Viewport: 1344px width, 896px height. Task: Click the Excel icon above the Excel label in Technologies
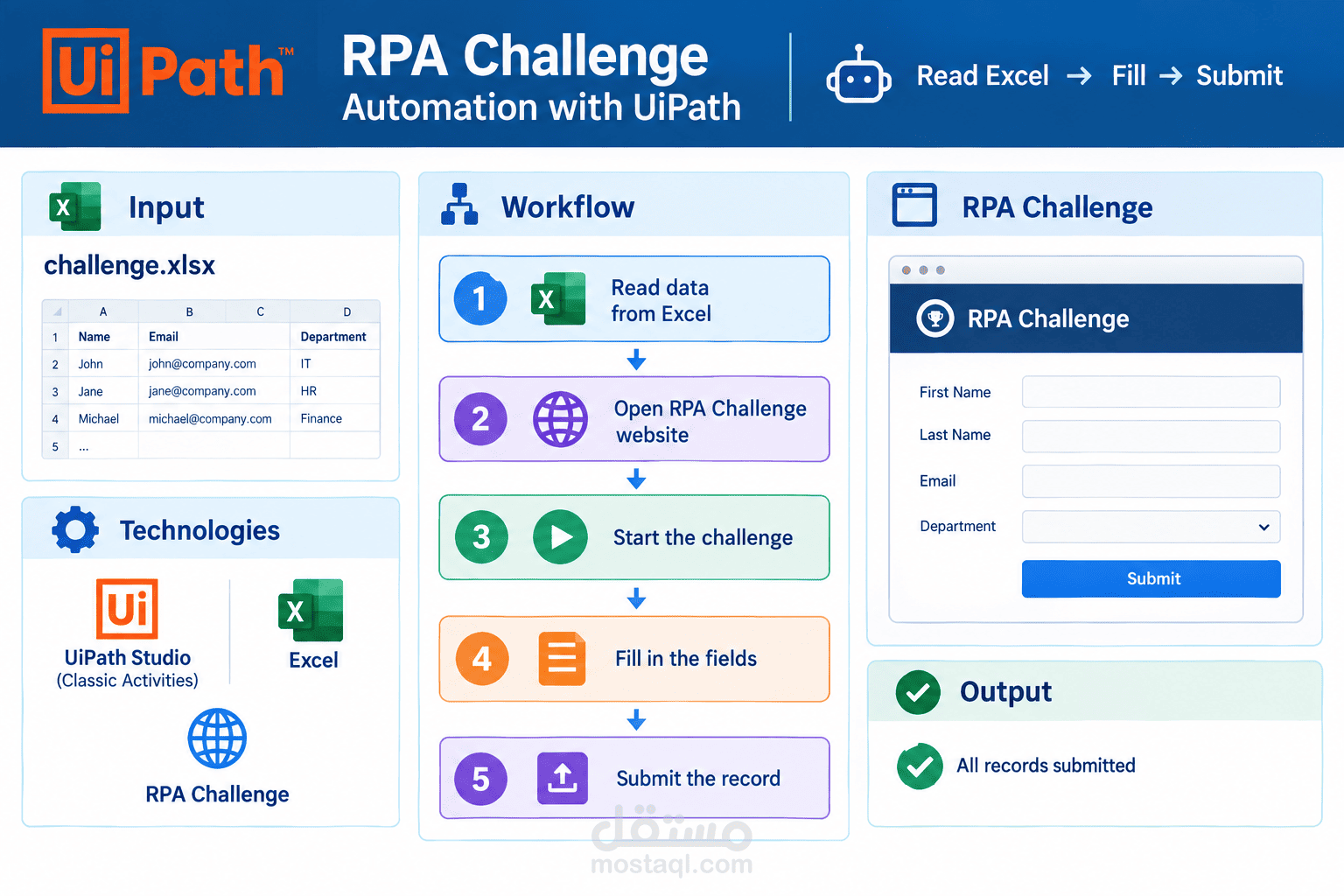[311, 611]
